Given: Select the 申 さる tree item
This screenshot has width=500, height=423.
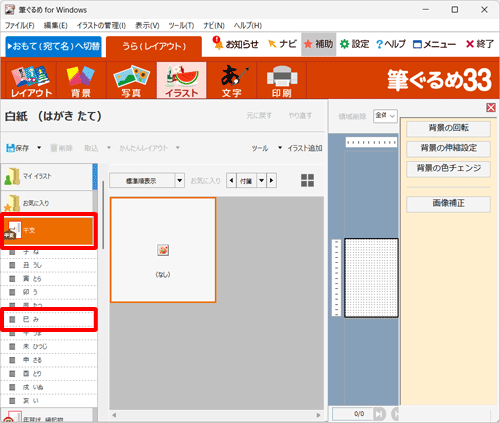Looking at the screenshot, I should (49, 360).
